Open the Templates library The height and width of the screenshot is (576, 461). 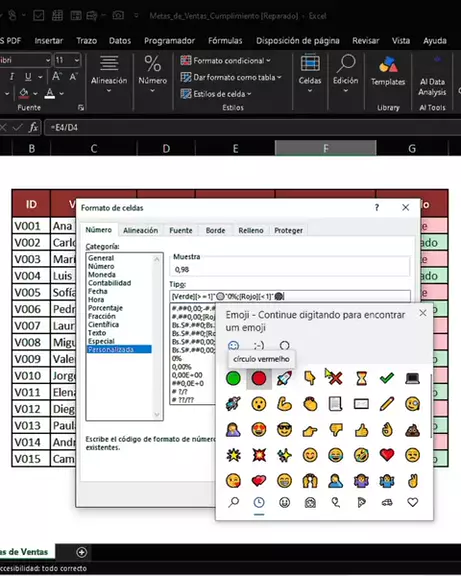tap(388, 72)
